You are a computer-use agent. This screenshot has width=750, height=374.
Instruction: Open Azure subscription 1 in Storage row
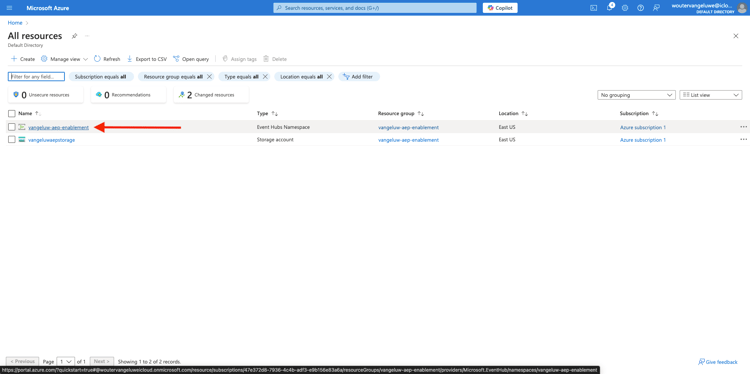tap(643, 140)
